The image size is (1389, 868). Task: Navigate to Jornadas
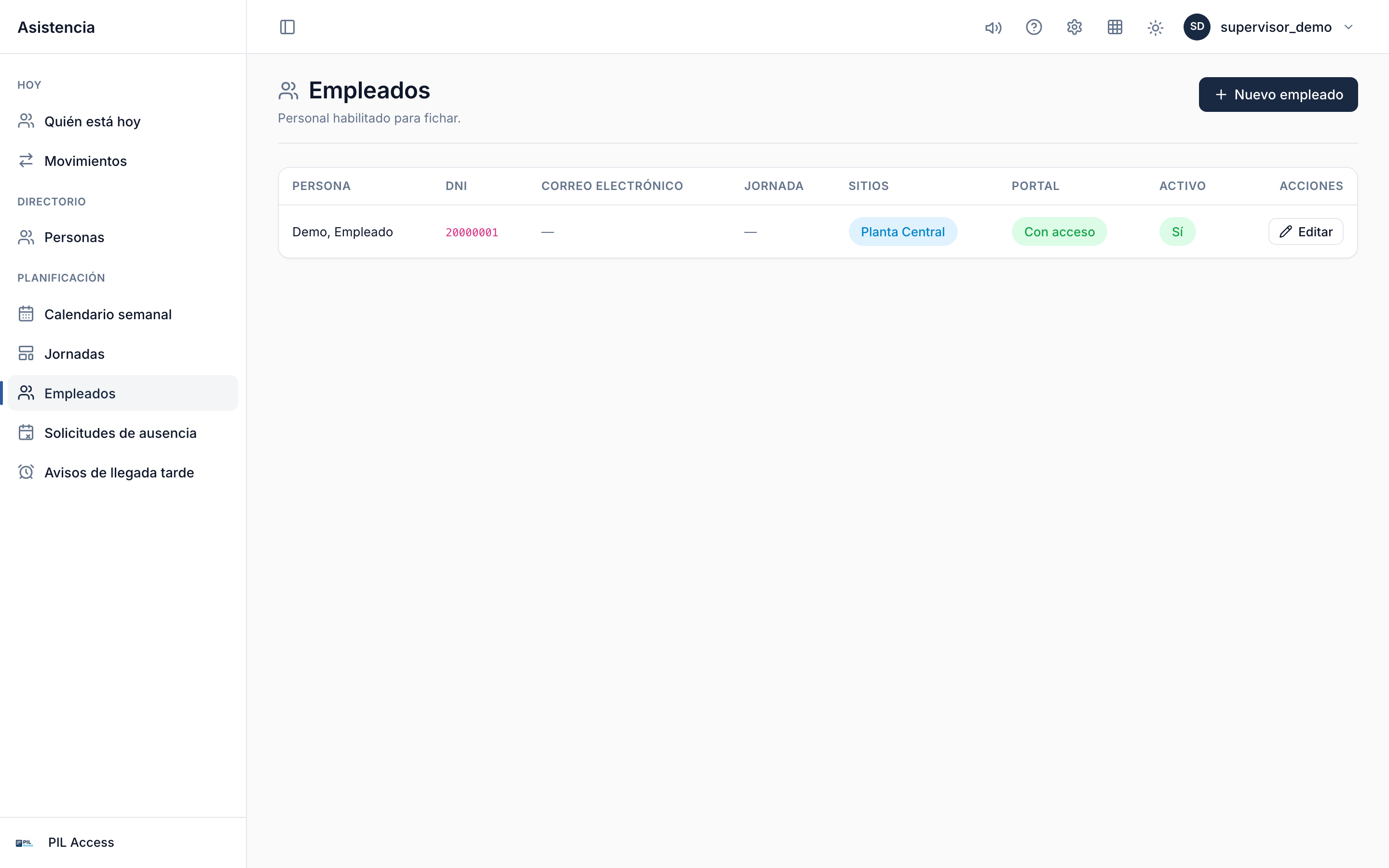(123, 353)
